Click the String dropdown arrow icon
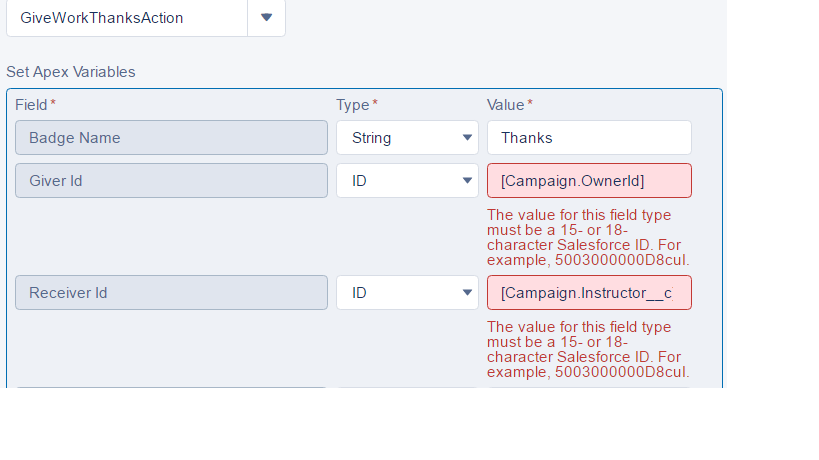The image size is (819, 460). coord(467,138)
